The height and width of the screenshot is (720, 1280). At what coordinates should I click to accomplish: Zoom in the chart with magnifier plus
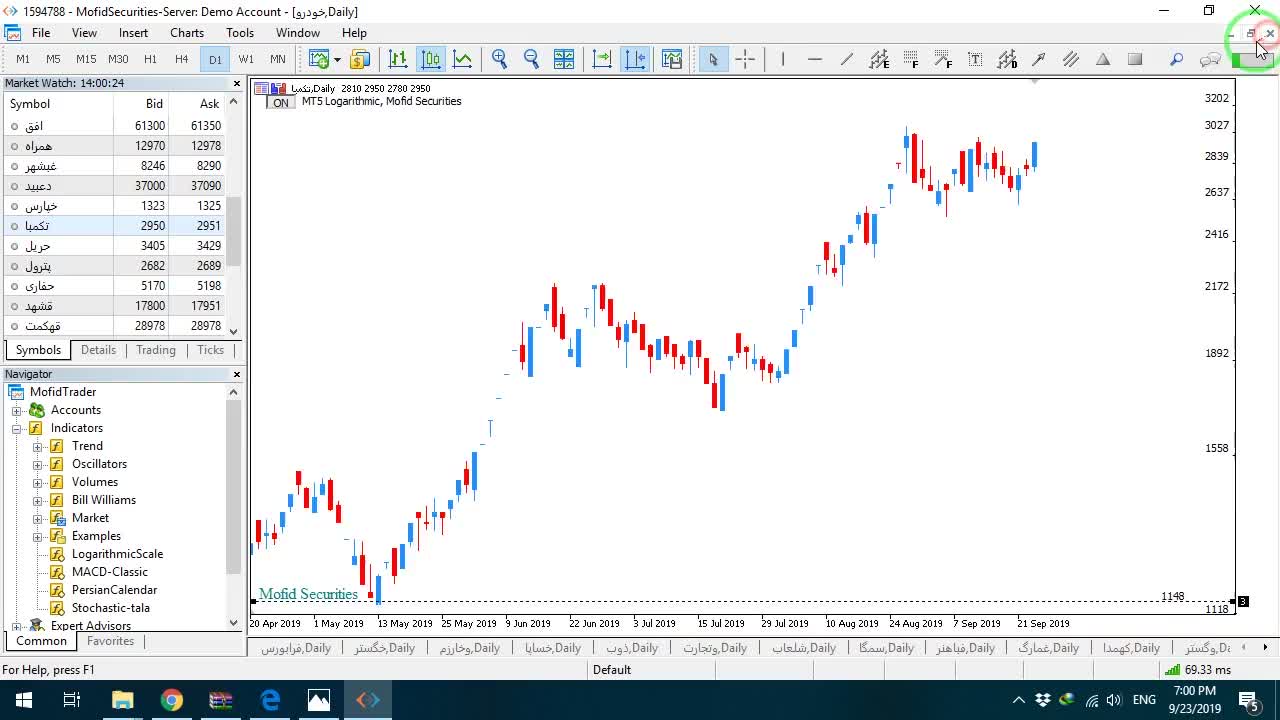[499, 59]
